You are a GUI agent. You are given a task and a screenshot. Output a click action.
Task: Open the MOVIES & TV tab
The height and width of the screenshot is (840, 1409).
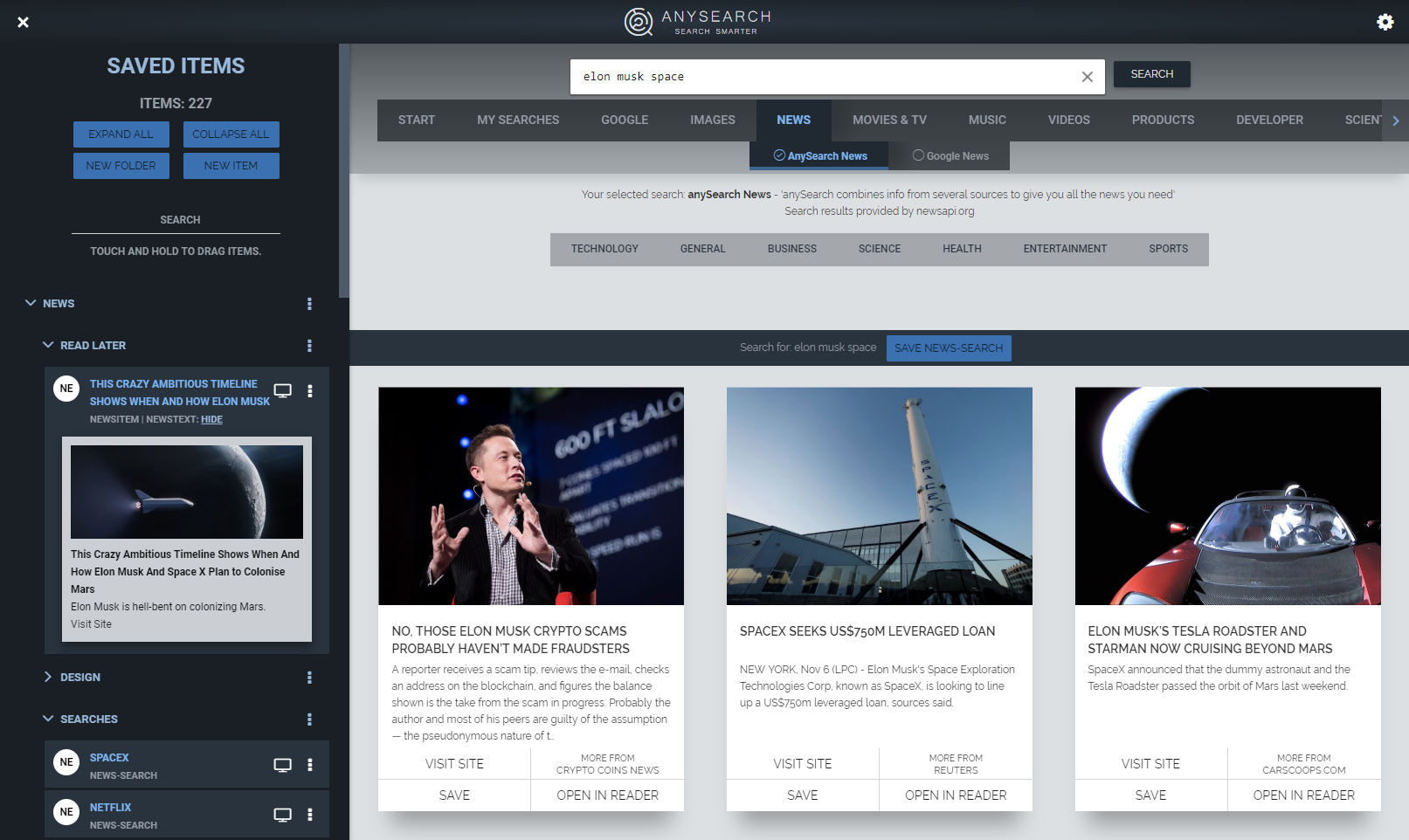(889, 120)
